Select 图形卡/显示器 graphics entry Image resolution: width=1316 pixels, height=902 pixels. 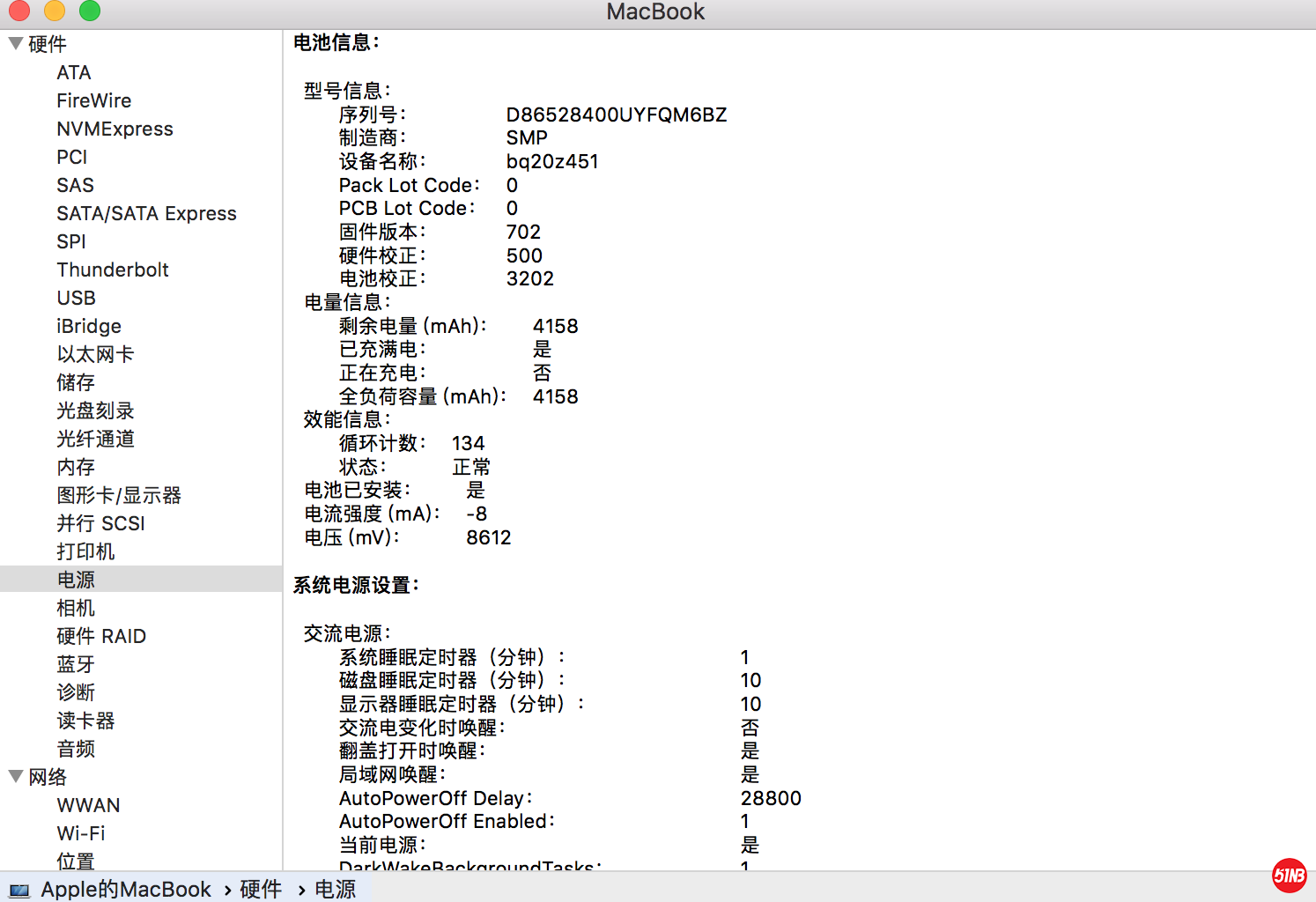coord(119,495)
